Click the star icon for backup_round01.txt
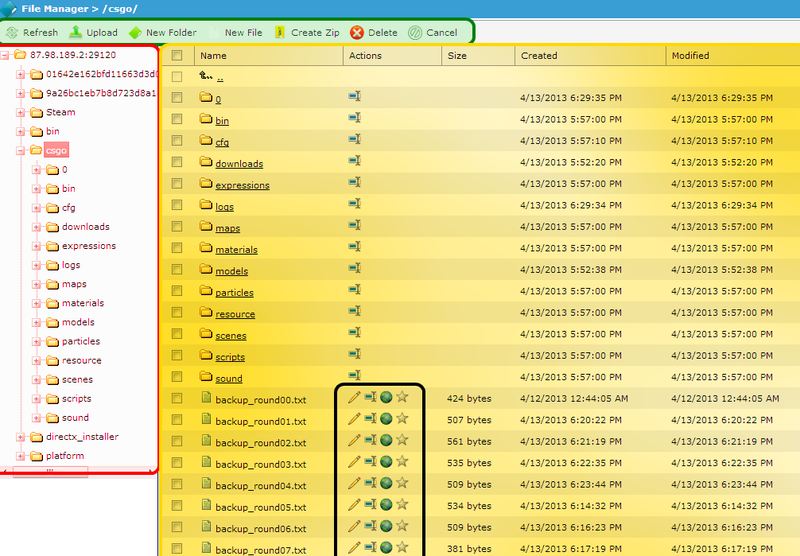800x556 pixels. (402, 418)
